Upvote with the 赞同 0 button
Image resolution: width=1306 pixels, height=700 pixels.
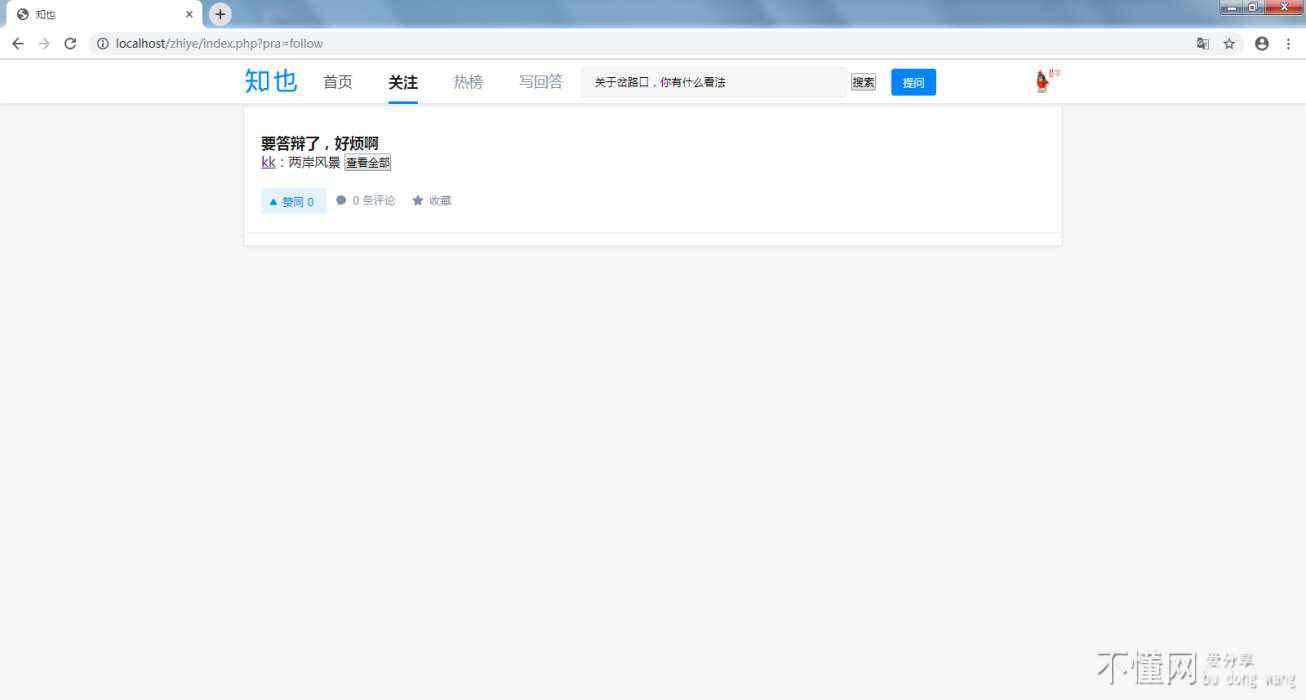point(293,201)
